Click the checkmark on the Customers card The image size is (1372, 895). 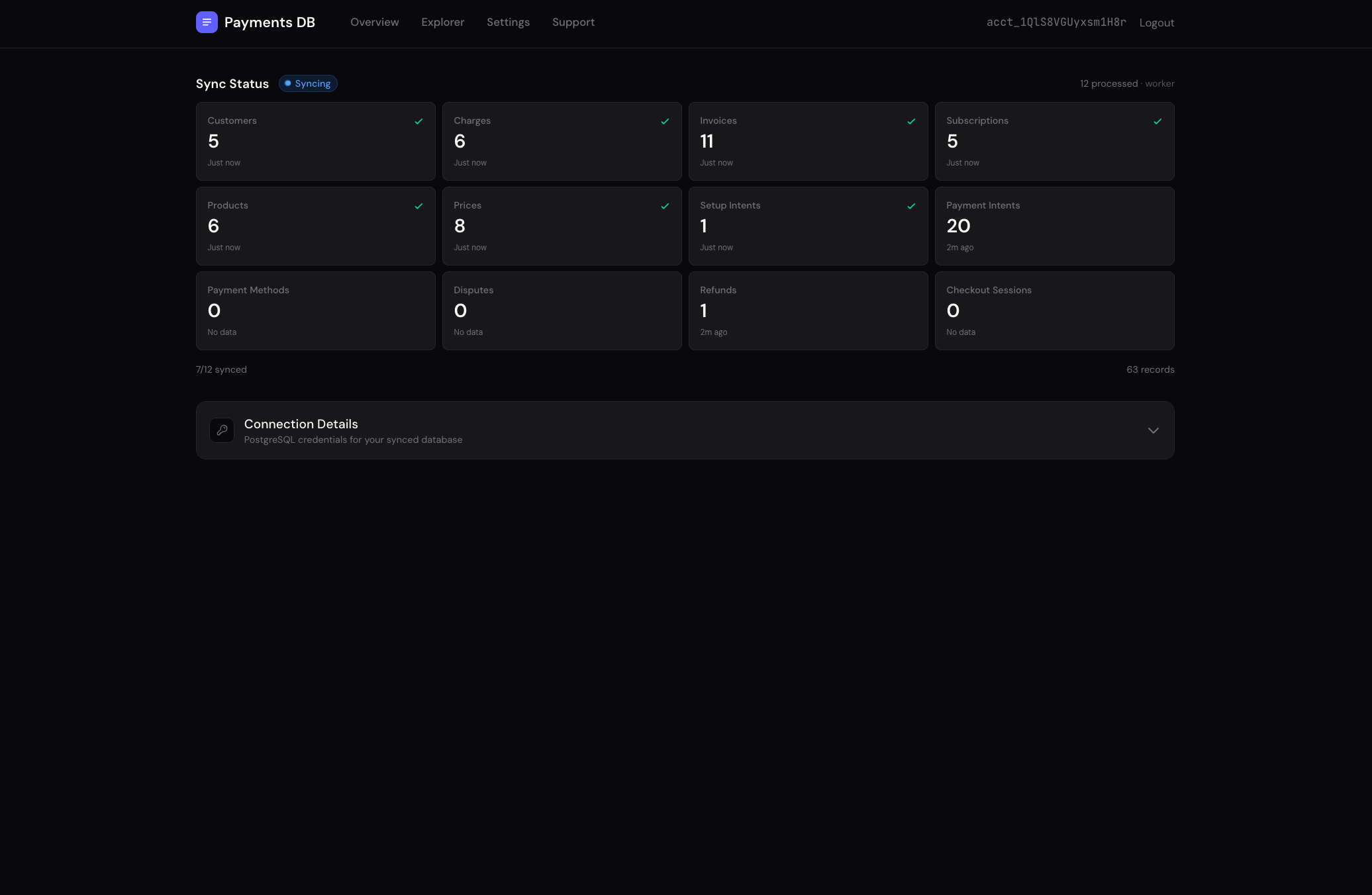pos(418,121)
